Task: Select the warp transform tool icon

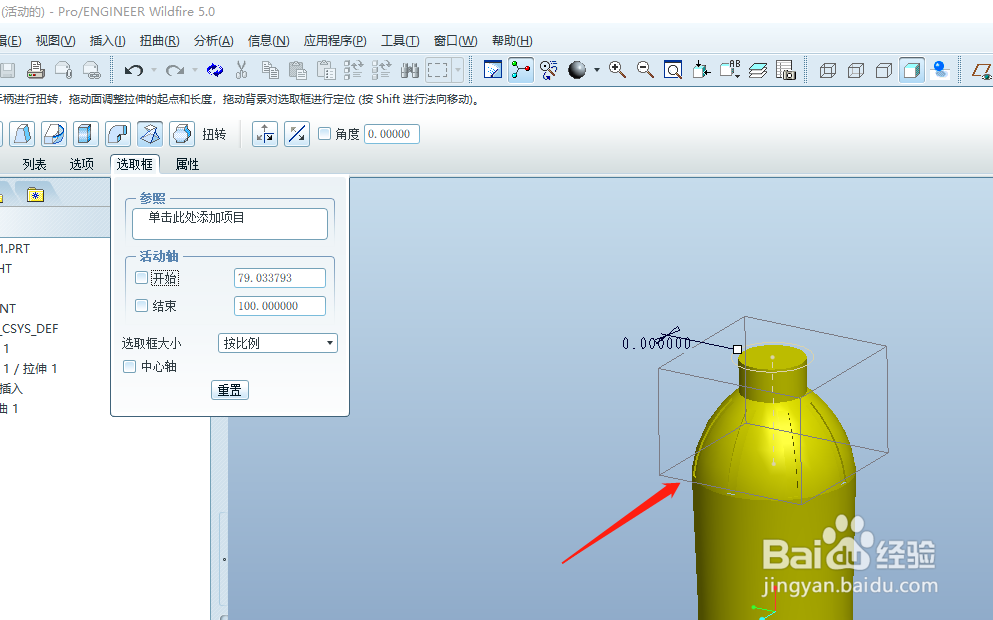Action: pyautogui.click(x=22, y=134)
